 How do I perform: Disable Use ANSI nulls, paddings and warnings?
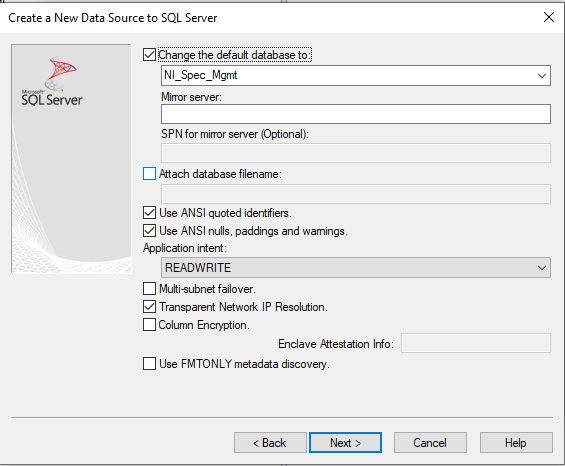coord(150,231)
